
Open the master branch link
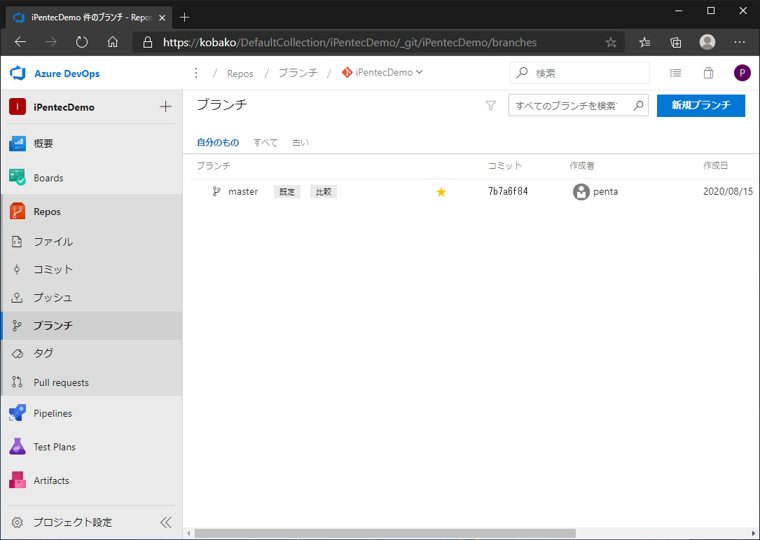[x=243, y=191]
